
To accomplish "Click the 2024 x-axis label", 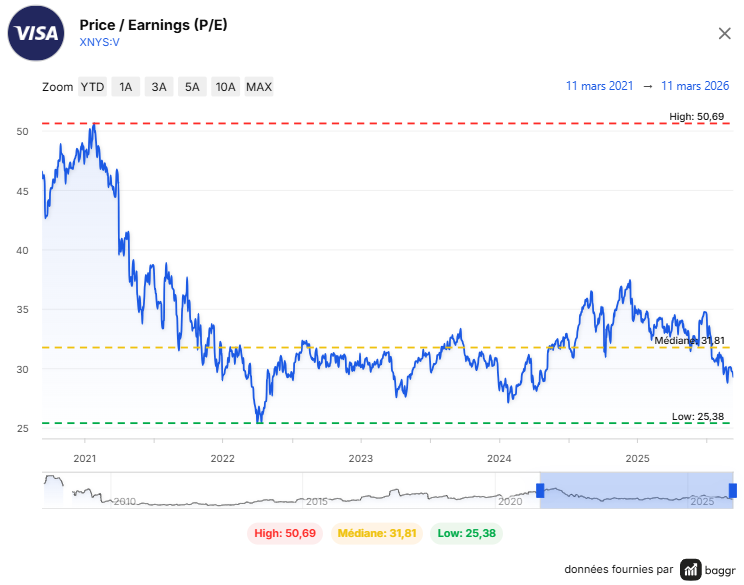I will pos(499,458).
